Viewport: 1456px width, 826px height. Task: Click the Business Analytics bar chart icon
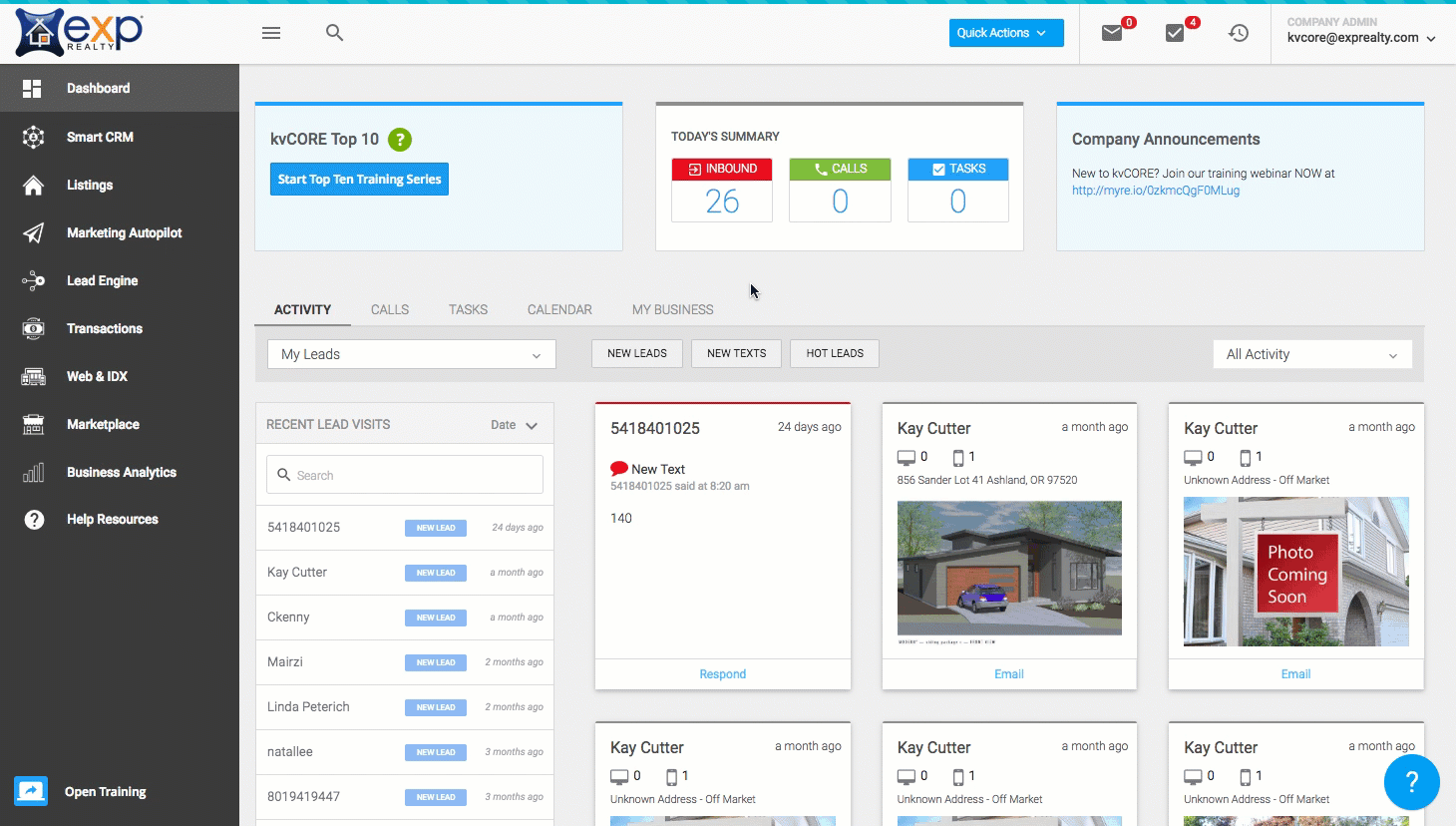click(x=33, y=472)
